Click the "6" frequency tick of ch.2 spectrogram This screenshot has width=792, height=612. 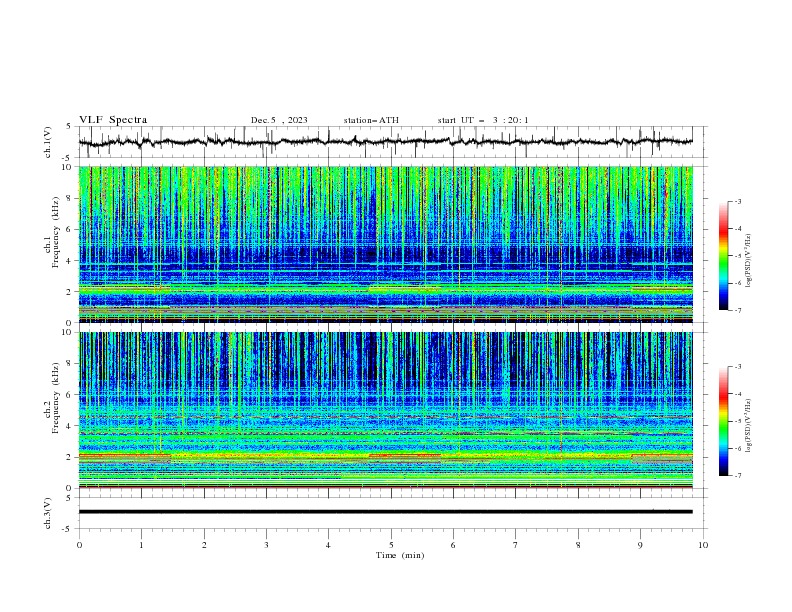click(x=70, y=395)
